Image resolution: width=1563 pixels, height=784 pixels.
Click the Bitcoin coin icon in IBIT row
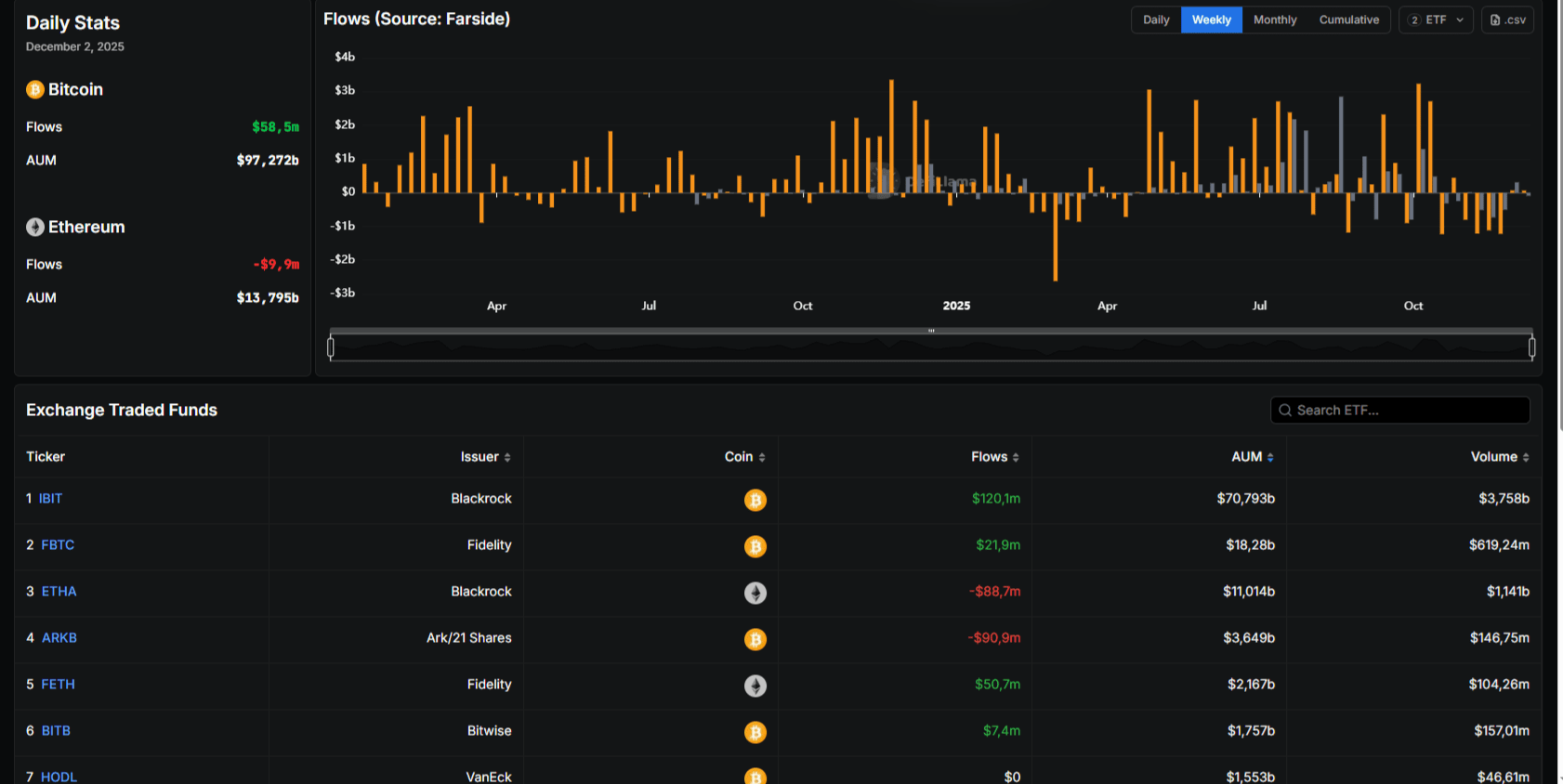pos(755,500)
